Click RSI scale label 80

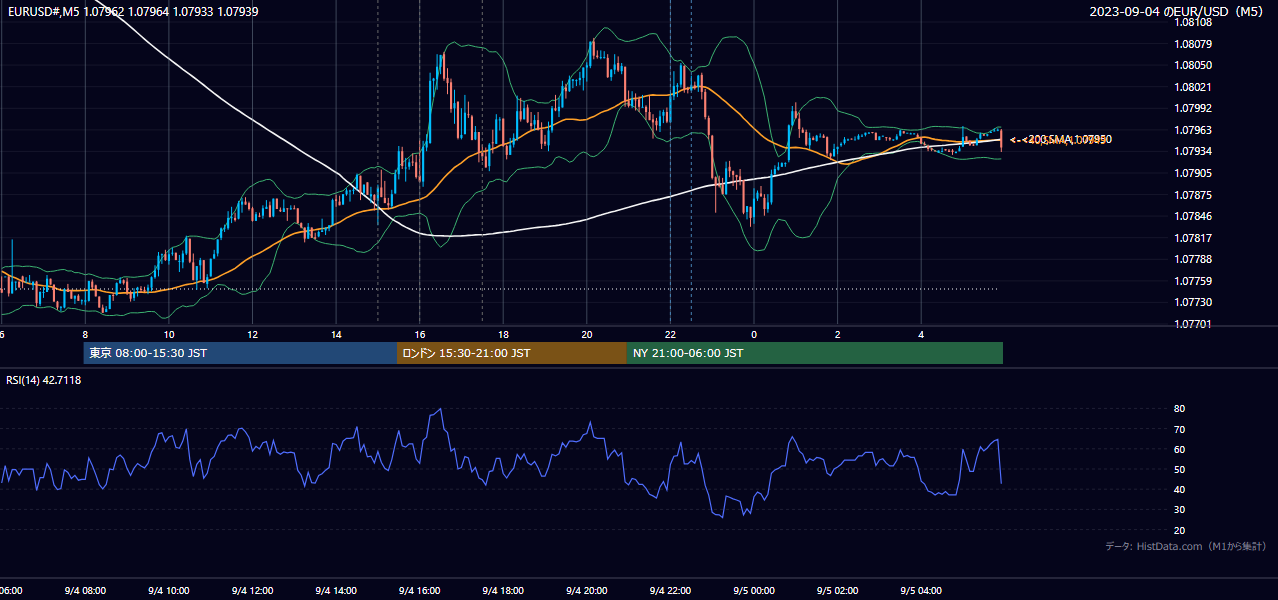point(1180,409)
